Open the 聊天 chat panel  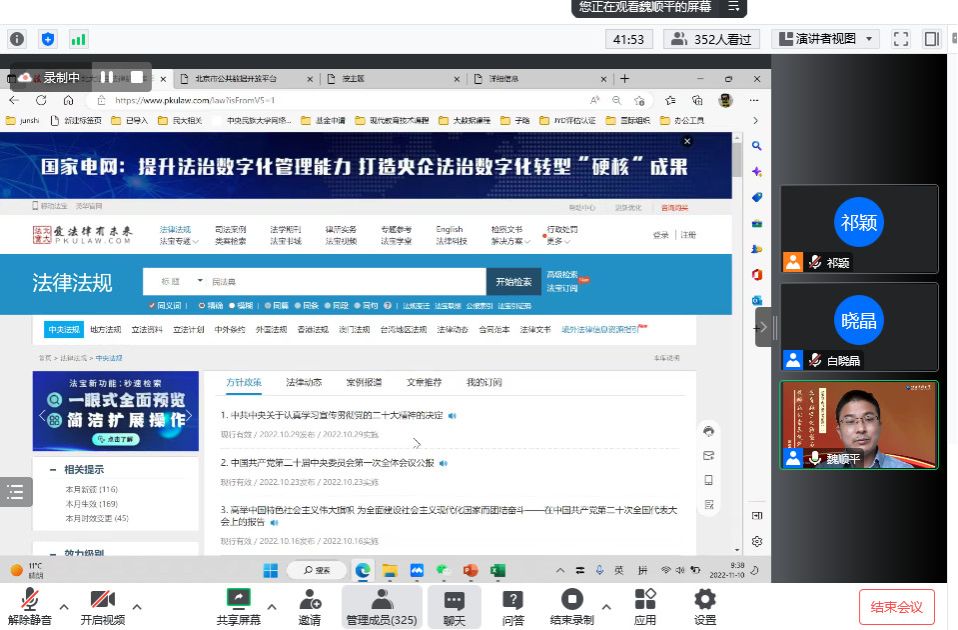(454, 606)
